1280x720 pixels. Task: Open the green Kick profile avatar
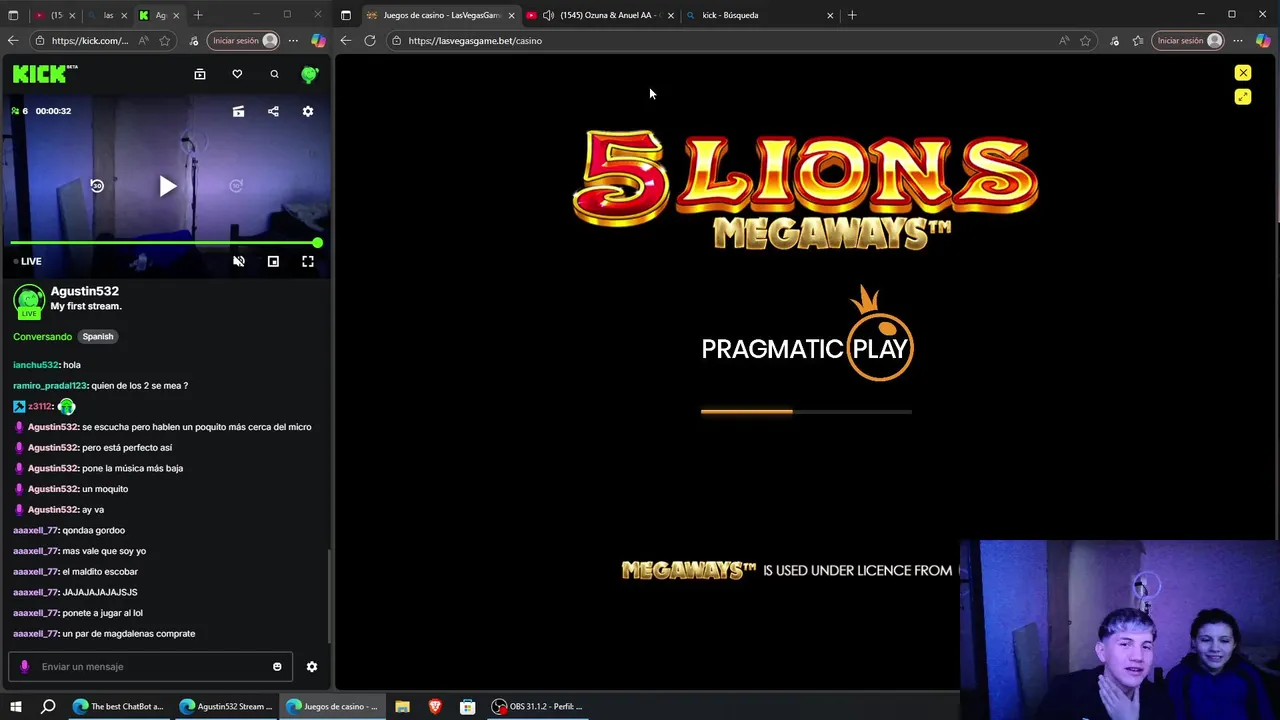point(310,74)
